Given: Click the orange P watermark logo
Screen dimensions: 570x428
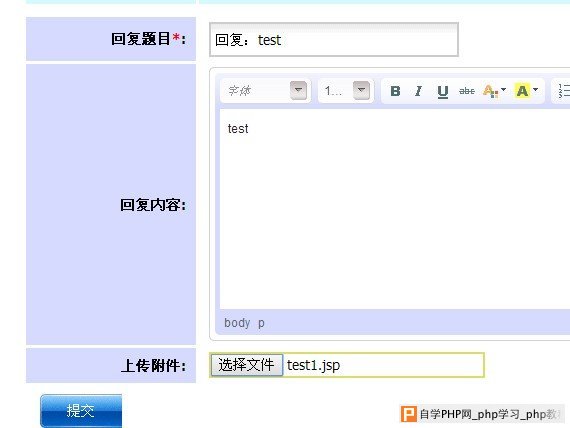Looking at the screenshot, I should pyautogui.click(x=408, y=414).
